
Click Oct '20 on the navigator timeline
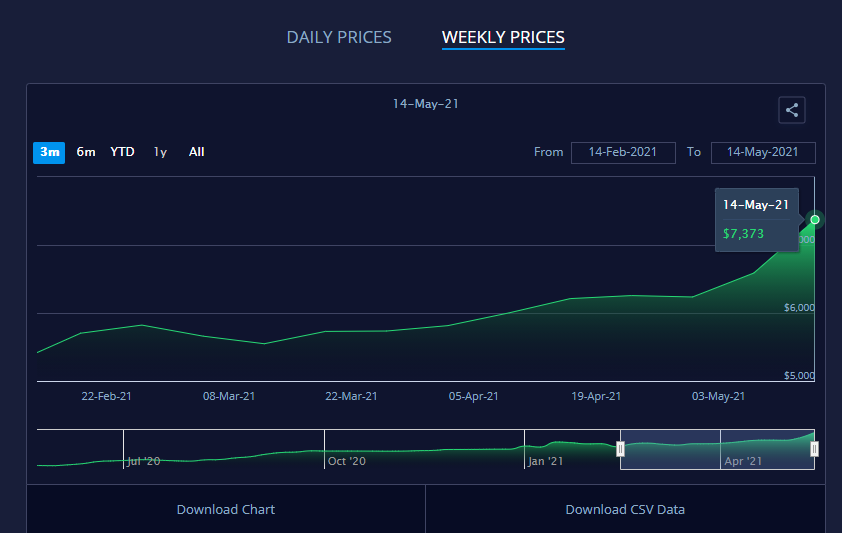(x=346, y=461)
